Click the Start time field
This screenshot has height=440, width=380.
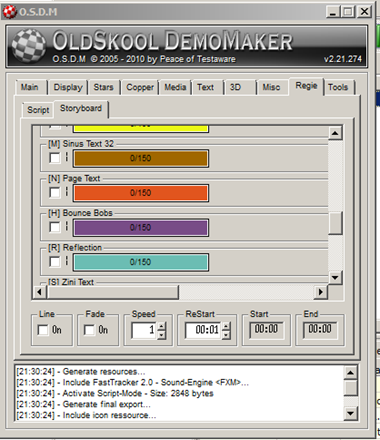266,330
